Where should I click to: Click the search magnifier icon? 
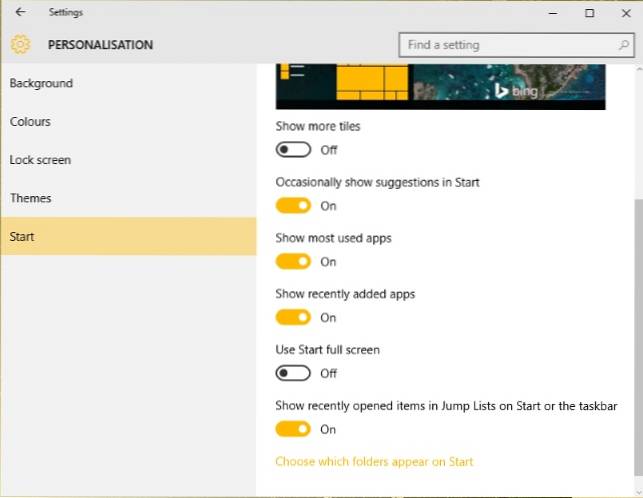623,45
